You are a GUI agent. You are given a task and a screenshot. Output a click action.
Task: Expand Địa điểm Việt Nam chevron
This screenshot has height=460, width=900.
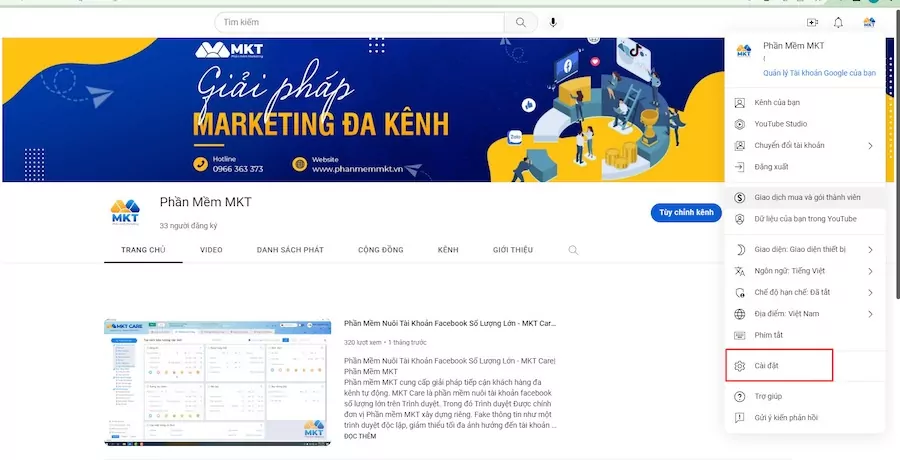pos(870,314)
